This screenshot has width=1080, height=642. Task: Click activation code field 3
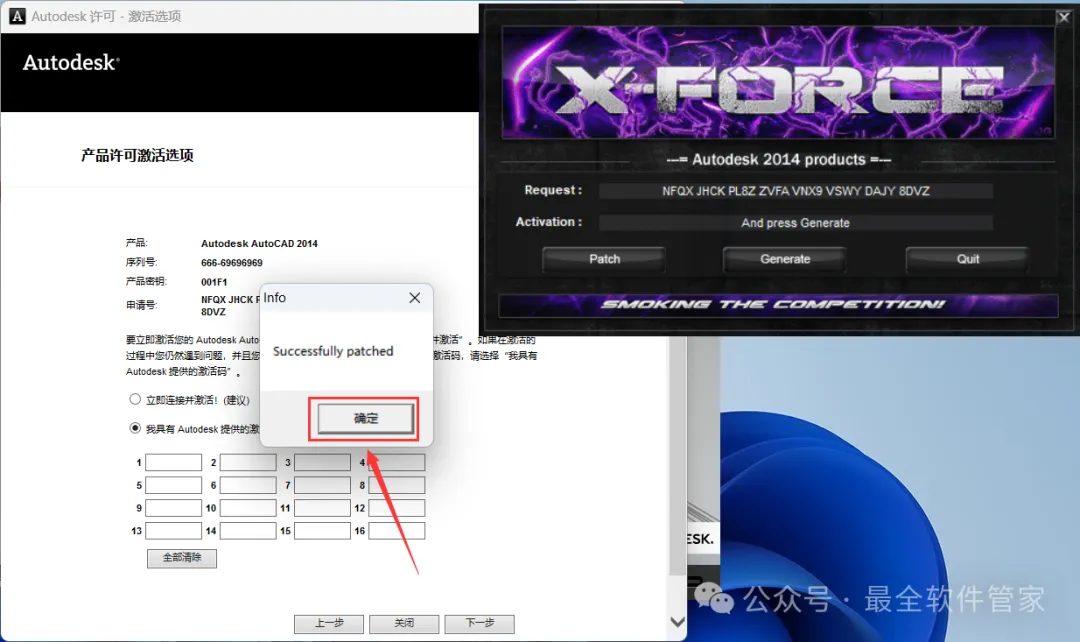(322, 462)
